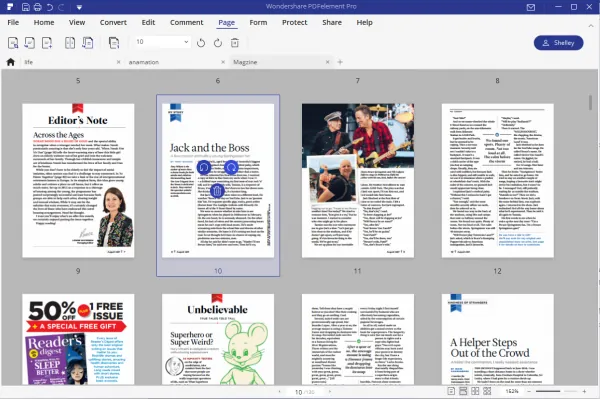
Task: Click the 152% zoom percentage value
Action: click(x=512, y=391)
